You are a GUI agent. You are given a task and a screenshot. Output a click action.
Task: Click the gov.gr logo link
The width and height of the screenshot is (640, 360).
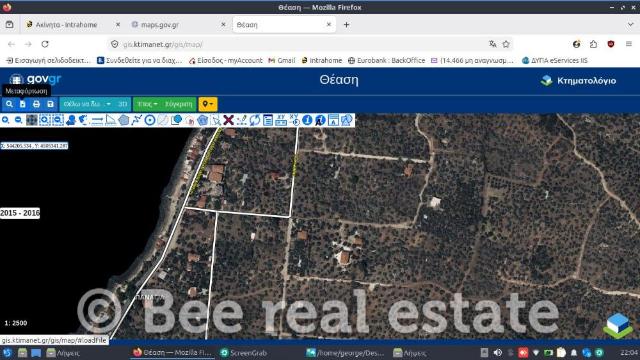pyautogui.click(x=35, y=79)
